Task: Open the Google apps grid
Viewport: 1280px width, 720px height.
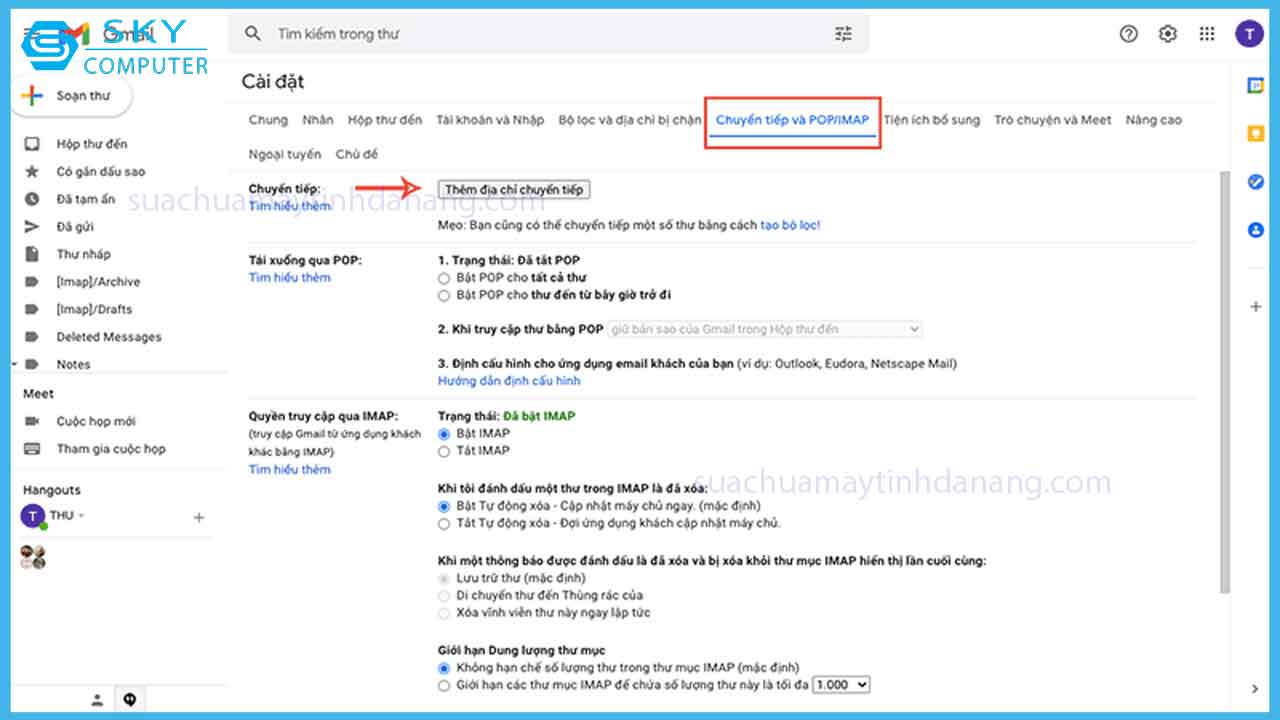Action: pos(1207,34)
